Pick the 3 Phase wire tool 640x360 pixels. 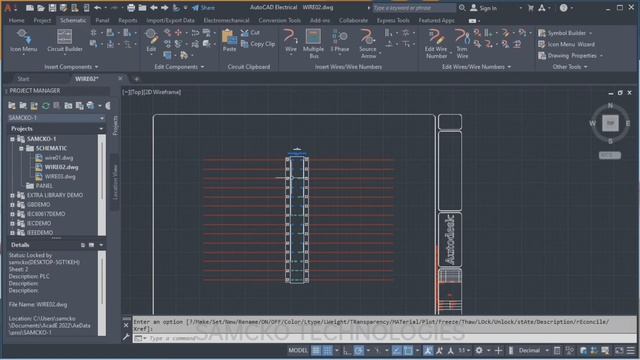tap(340, 41)
